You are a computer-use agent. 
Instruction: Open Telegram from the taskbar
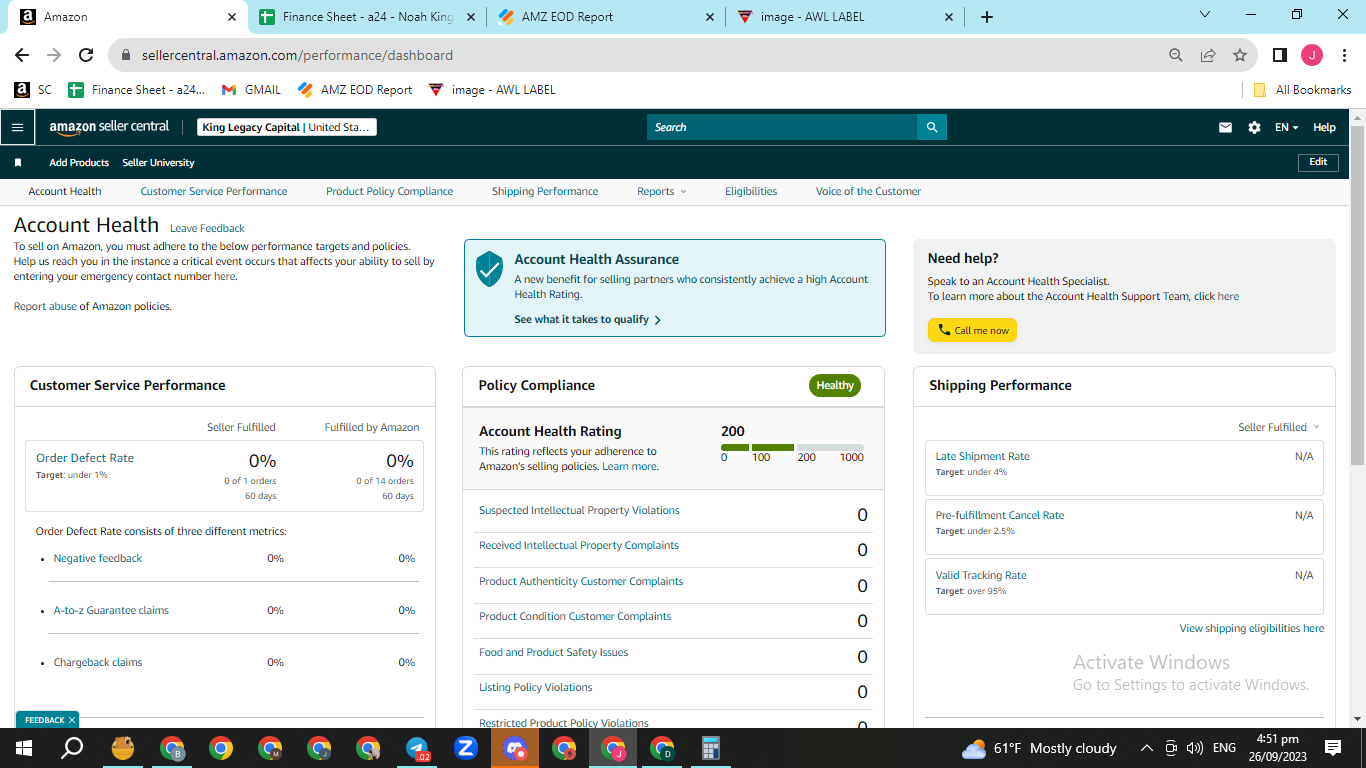click(417, 748)
